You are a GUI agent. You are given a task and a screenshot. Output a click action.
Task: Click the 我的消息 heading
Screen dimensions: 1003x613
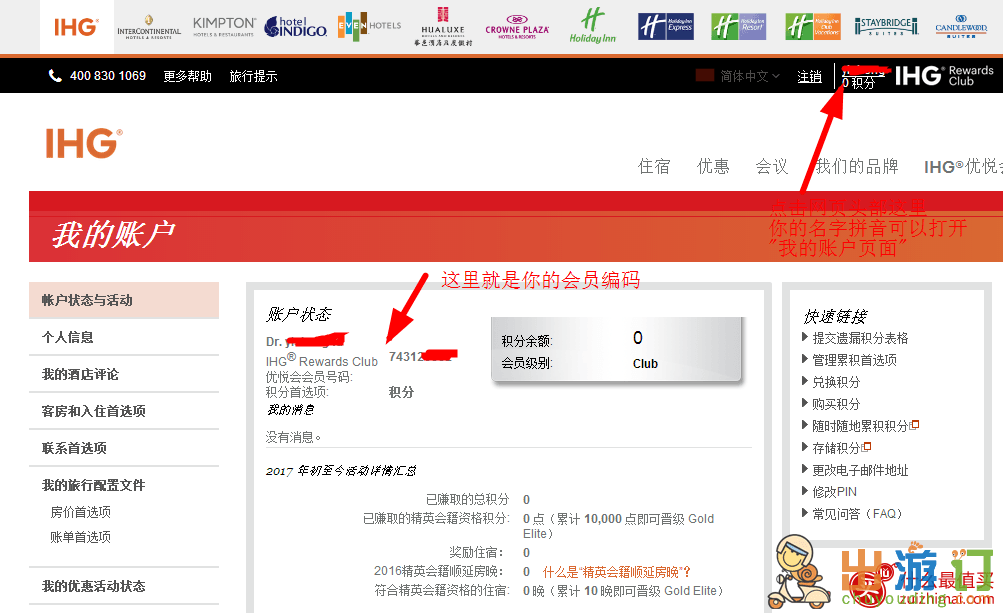(290, 410)
